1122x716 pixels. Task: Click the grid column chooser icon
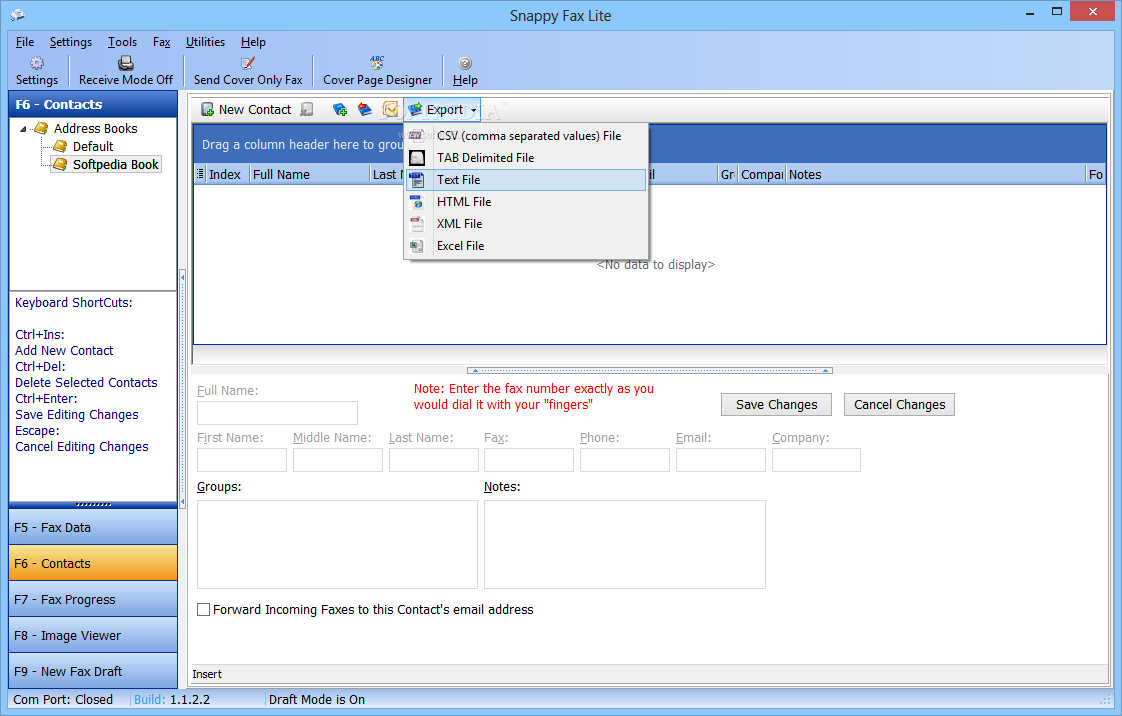point(200,174)
